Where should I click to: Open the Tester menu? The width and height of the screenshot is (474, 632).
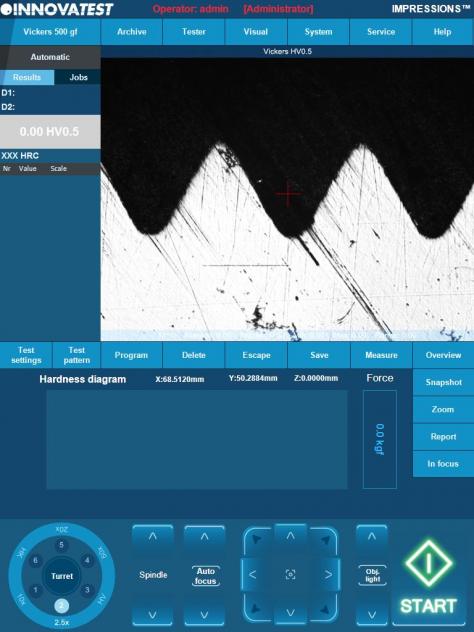coord(194,32)
